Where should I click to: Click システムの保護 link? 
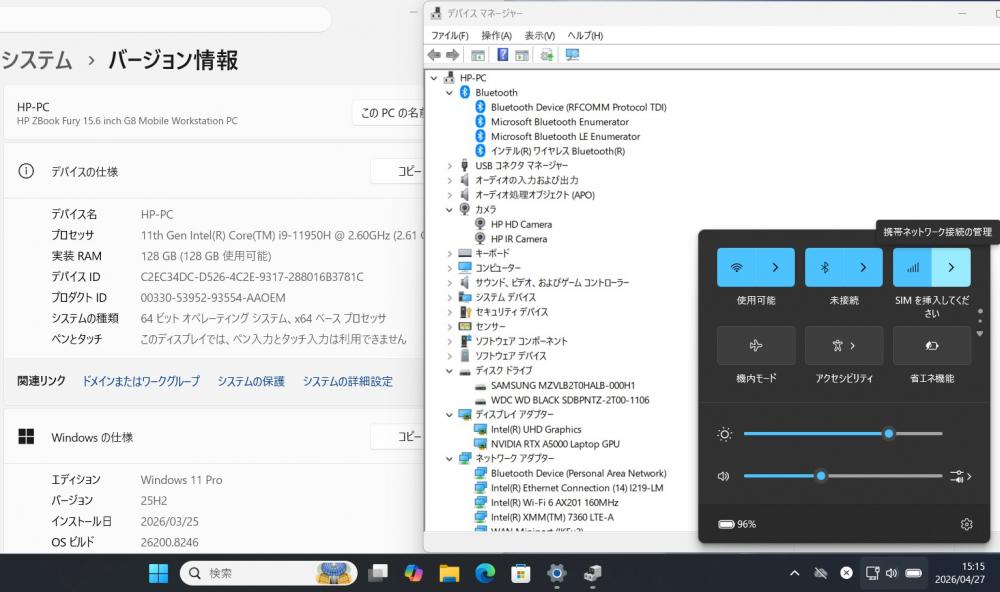click(251, 381)
